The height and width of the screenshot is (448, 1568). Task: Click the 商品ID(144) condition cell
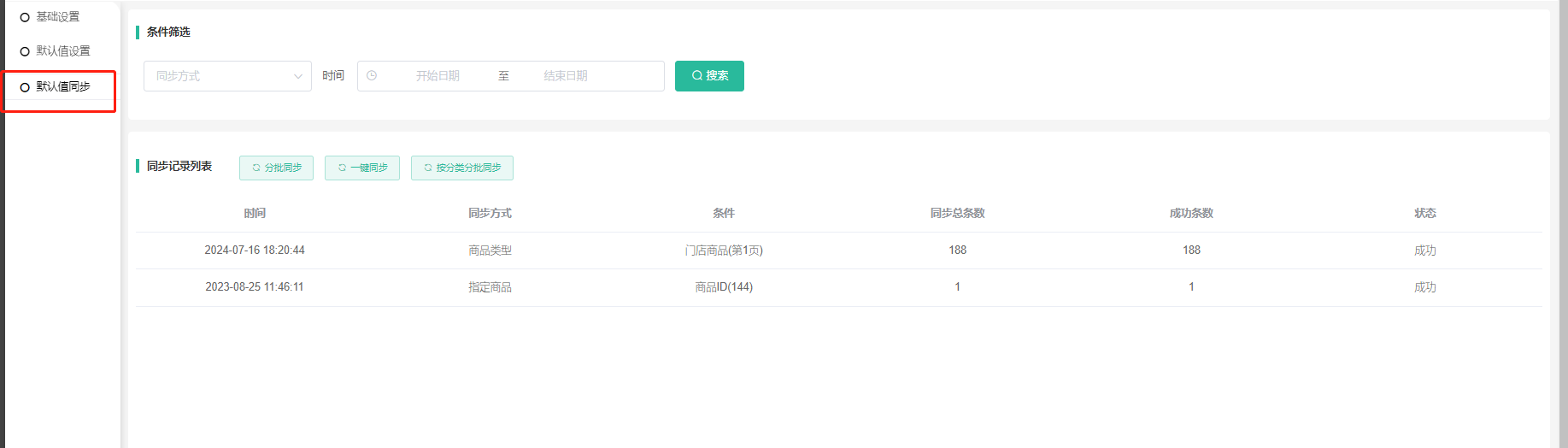click(724, 287)
